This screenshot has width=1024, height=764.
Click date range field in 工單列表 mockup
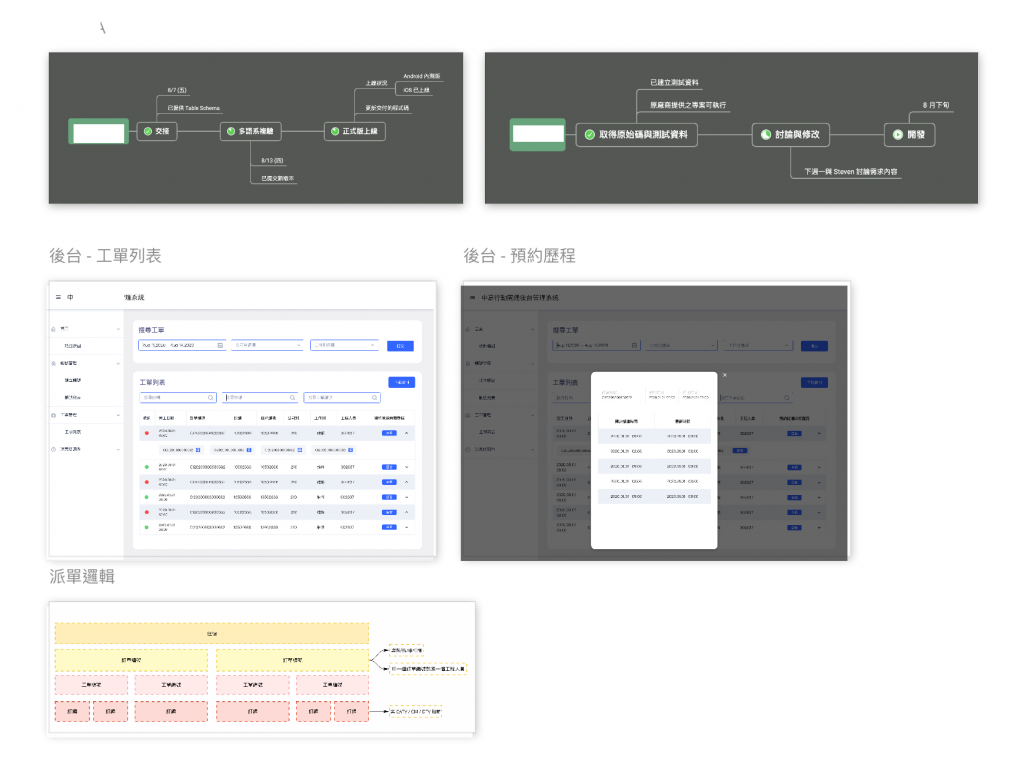click(182, 345)
